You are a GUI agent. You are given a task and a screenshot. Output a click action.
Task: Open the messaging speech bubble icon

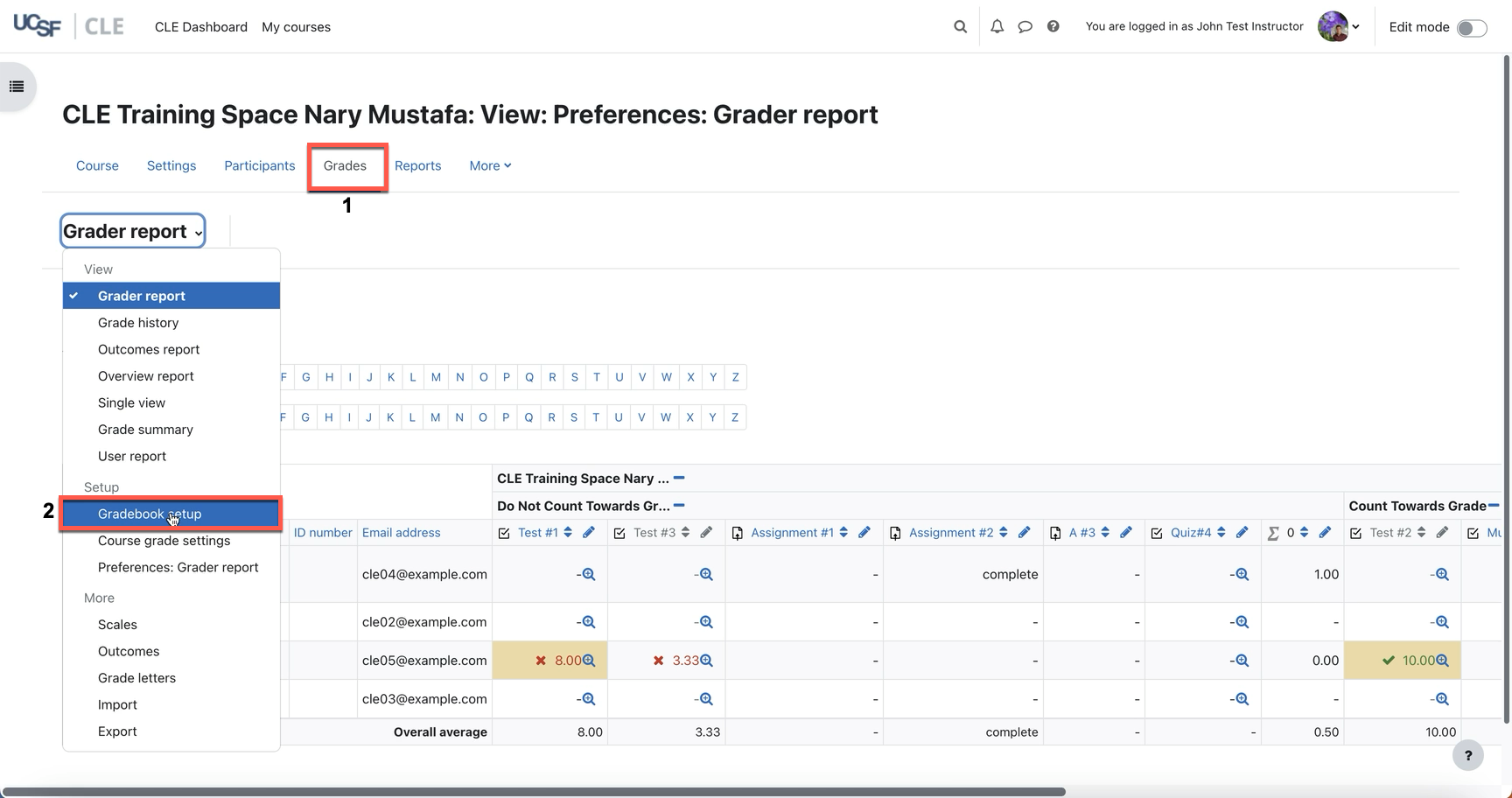(x=1025, y=26)
